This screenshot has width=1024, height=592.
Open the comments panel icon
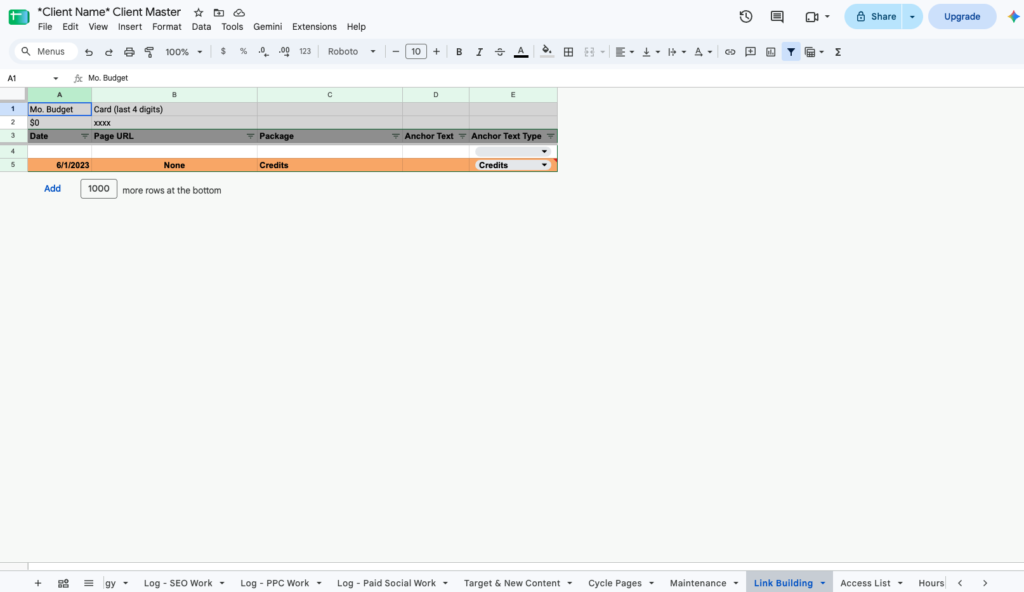pyautogui.click(x=777, y=17)
